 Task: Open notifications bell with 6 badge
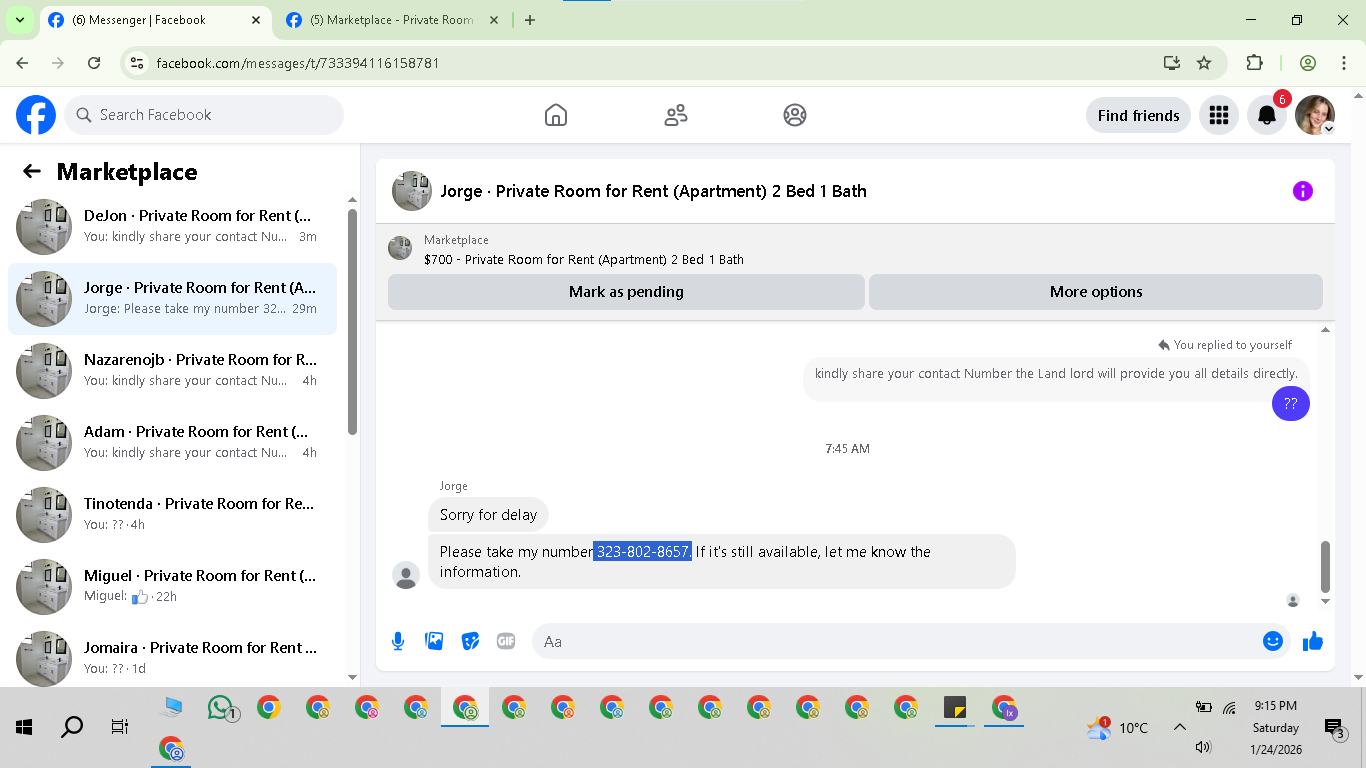[x=1267, y=115]
